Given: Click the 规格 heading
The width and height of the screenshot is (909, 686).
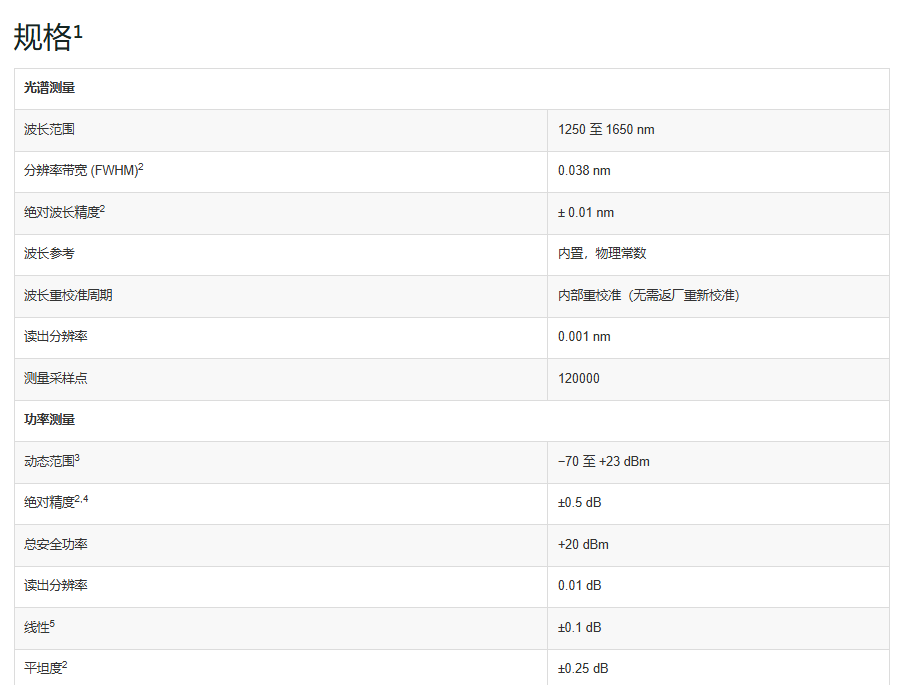Looking at the screenshot, I should point(48,37).
